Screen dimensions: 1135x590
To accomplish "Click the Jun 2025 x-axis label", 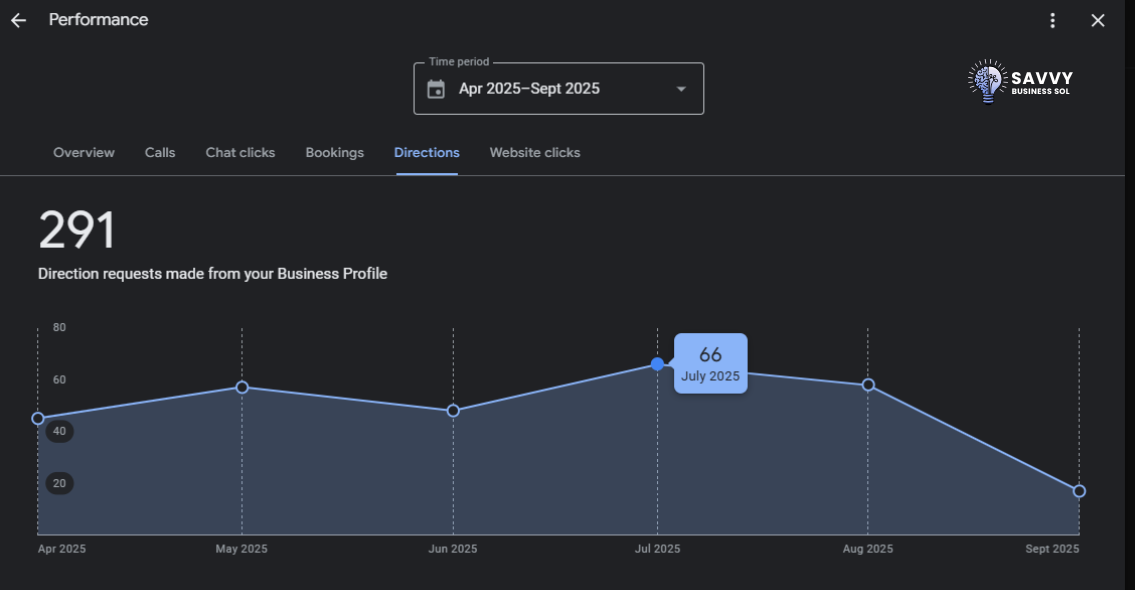I will coord(453,549).
